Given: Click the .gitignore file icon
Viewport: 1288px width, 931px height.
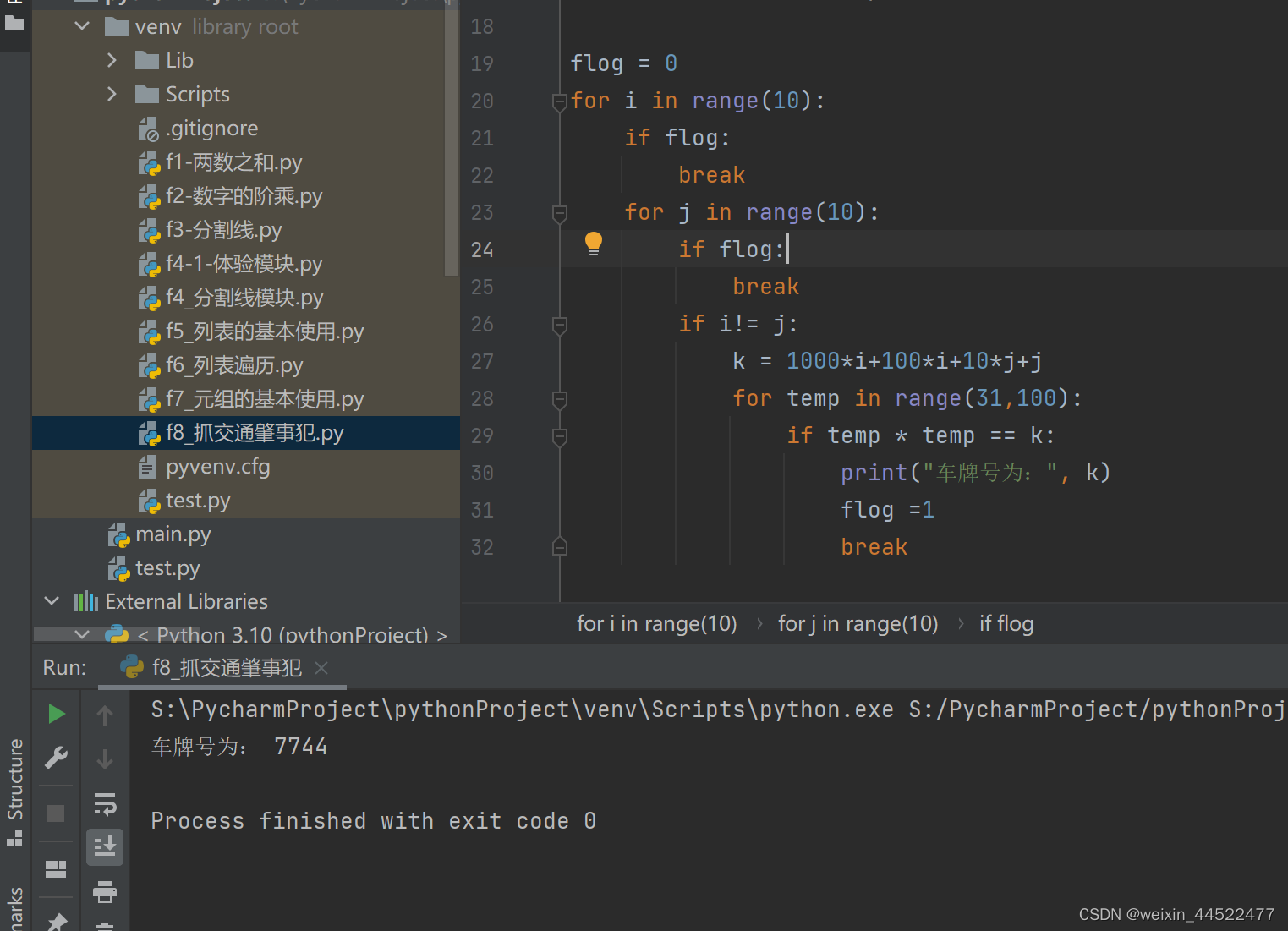Looking at the screenshot, I should [x=148, y=129].
